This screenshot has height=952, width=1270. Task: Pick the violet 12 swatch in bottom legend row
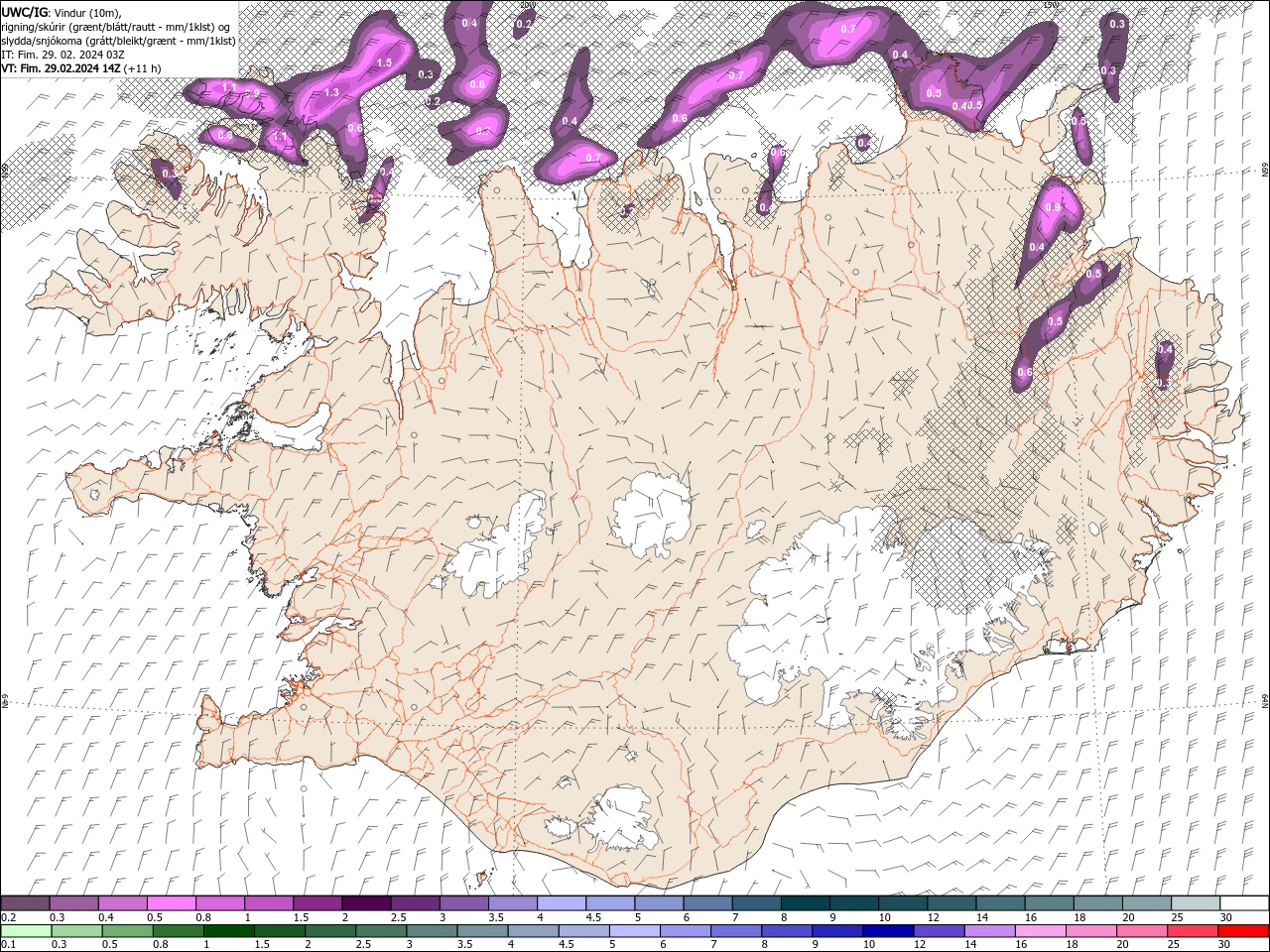click(x=939, y=931)
